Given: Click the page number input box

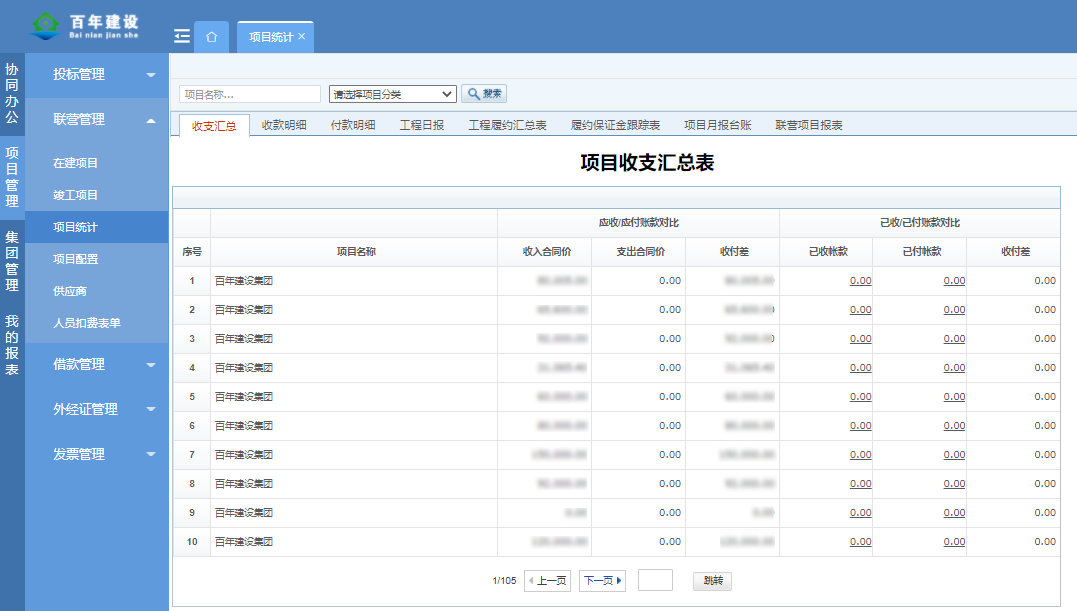Looking at the screenshot, I should tap(655, 580).
